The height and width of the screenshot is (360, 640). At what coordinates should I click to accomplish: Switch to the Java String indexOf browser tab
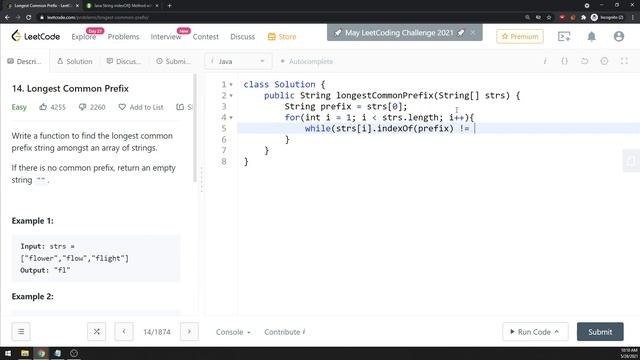122,6
